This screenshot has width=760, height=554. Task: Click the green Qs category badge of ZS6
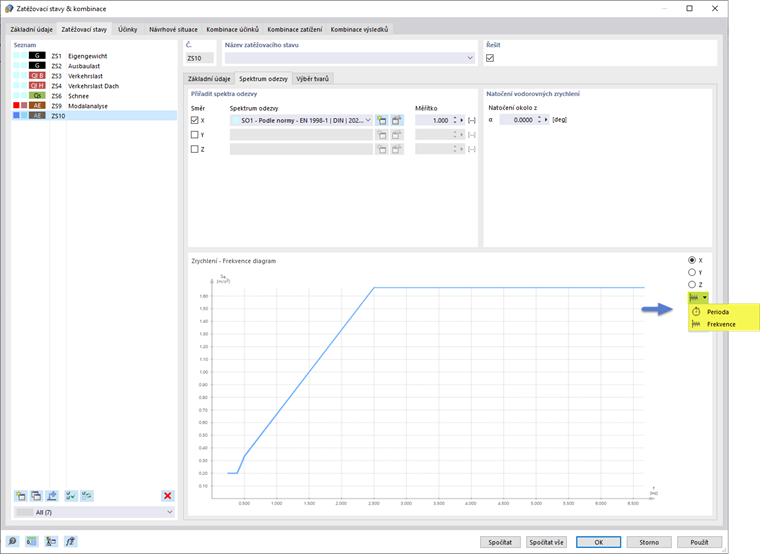point(37,95)
